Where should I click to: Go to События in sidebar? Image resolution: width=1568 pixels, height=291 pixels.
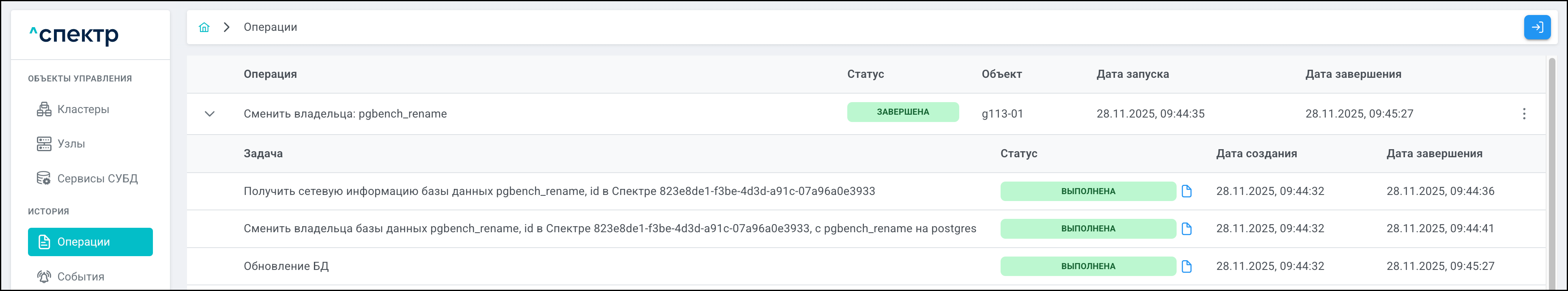pyautogui.click(x=80, y=276)
